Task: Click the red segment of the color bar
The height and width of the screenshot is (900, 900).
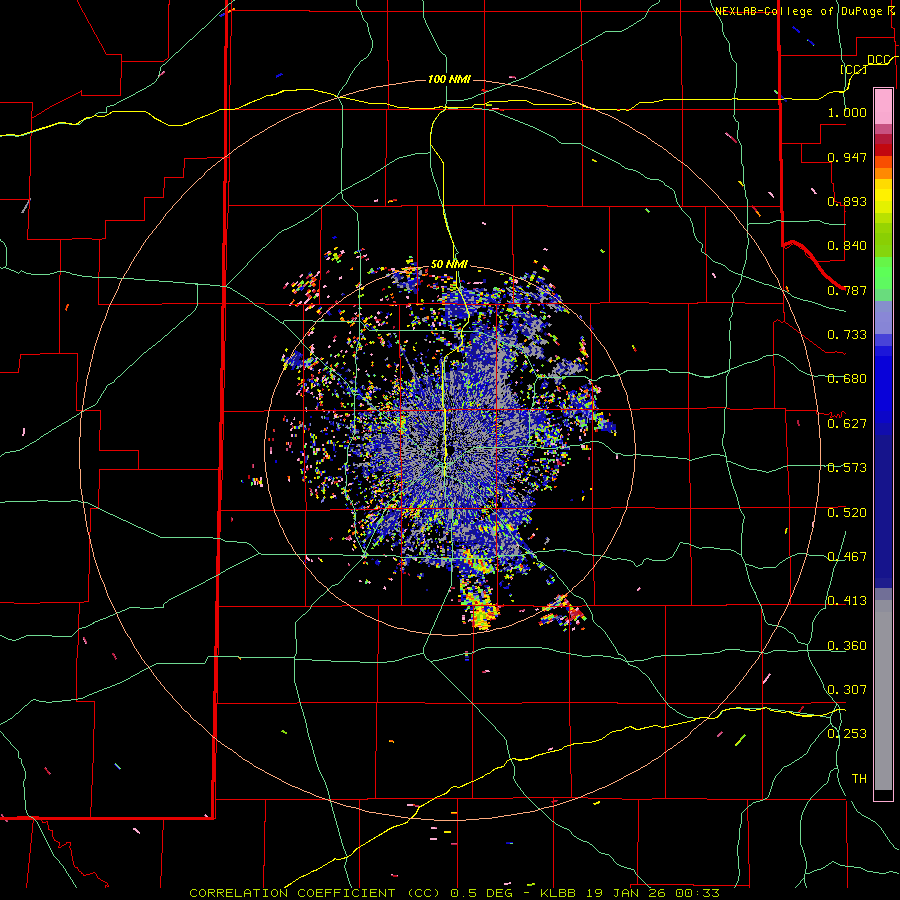Action: (883, 149)
